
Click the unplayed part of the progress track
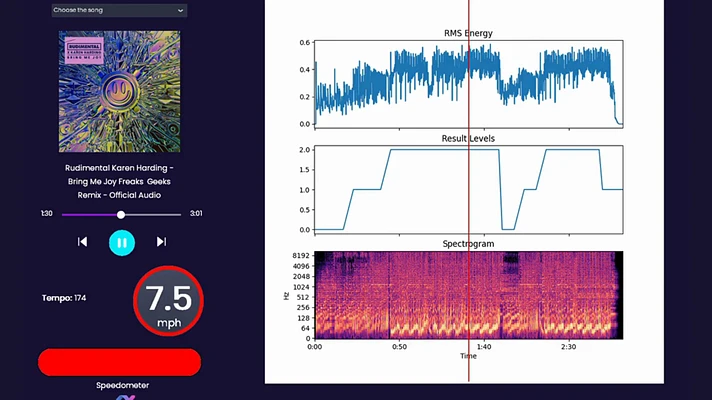(x=153, y=214)
